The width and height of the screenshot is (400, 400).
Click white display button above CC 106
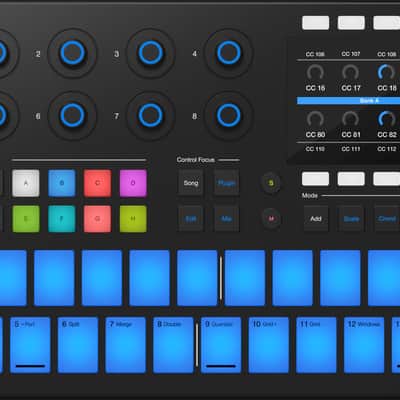[315, 23]
